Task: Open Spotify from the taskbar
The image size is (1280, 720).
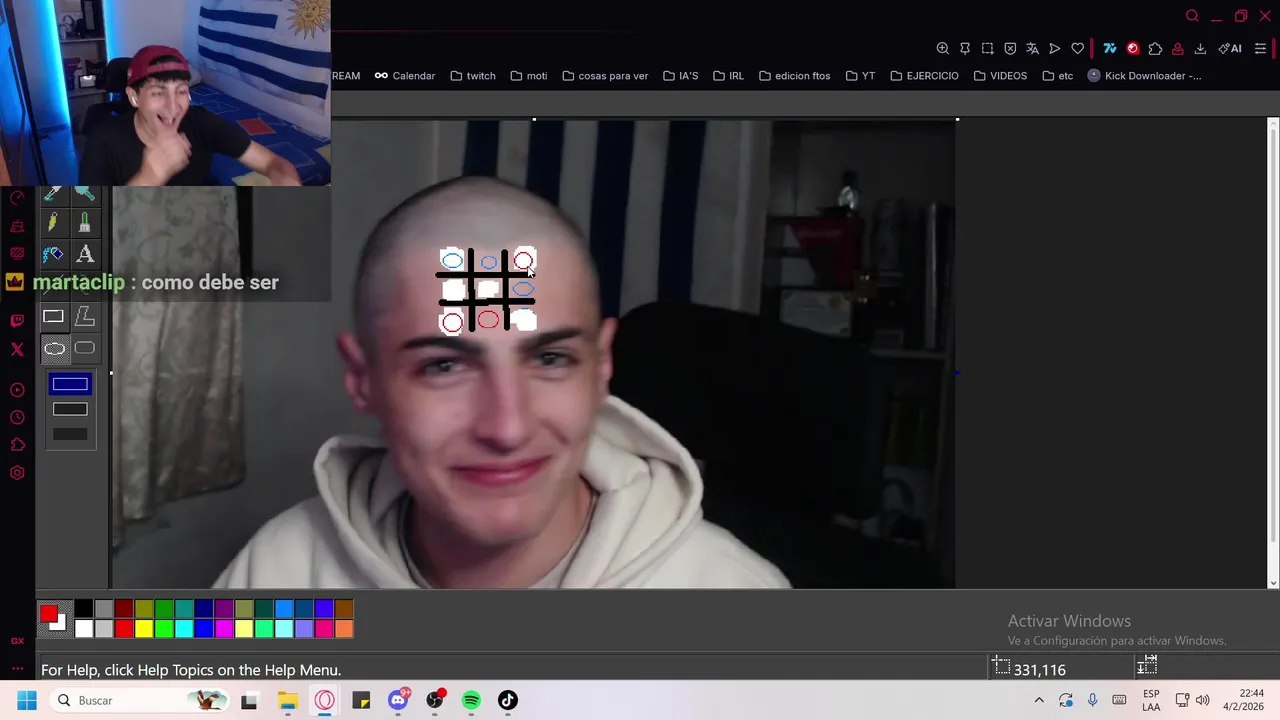Action: pos(471,700)
